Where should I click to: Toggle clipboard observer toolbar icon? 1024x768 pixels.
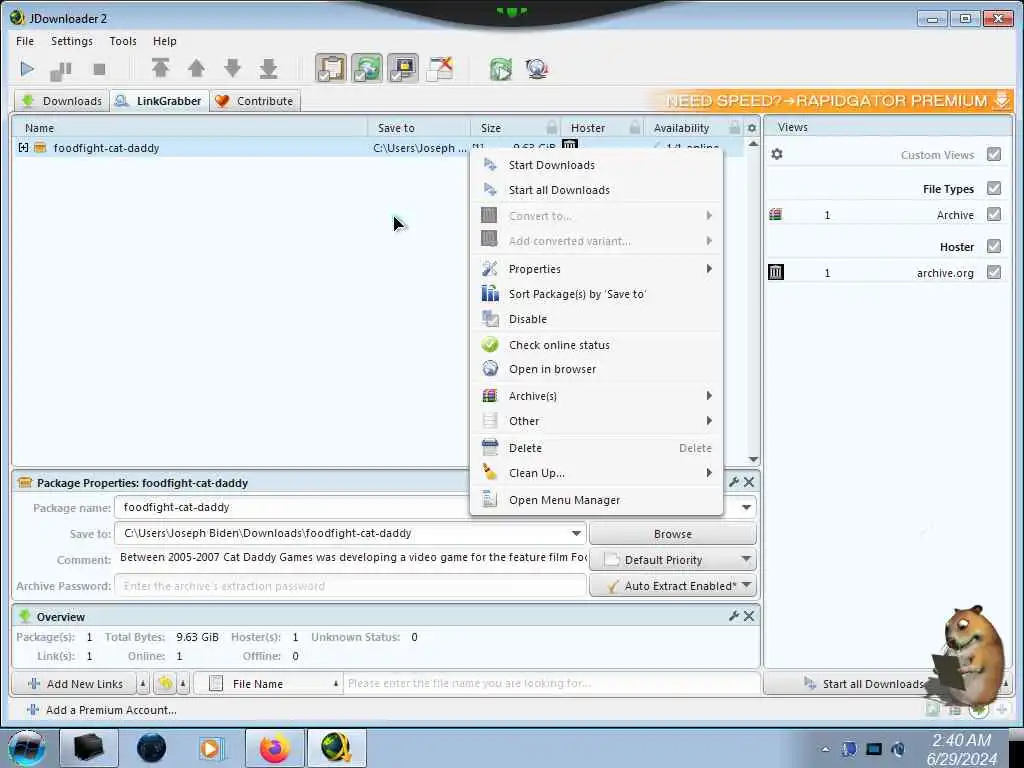pos(331,68)
